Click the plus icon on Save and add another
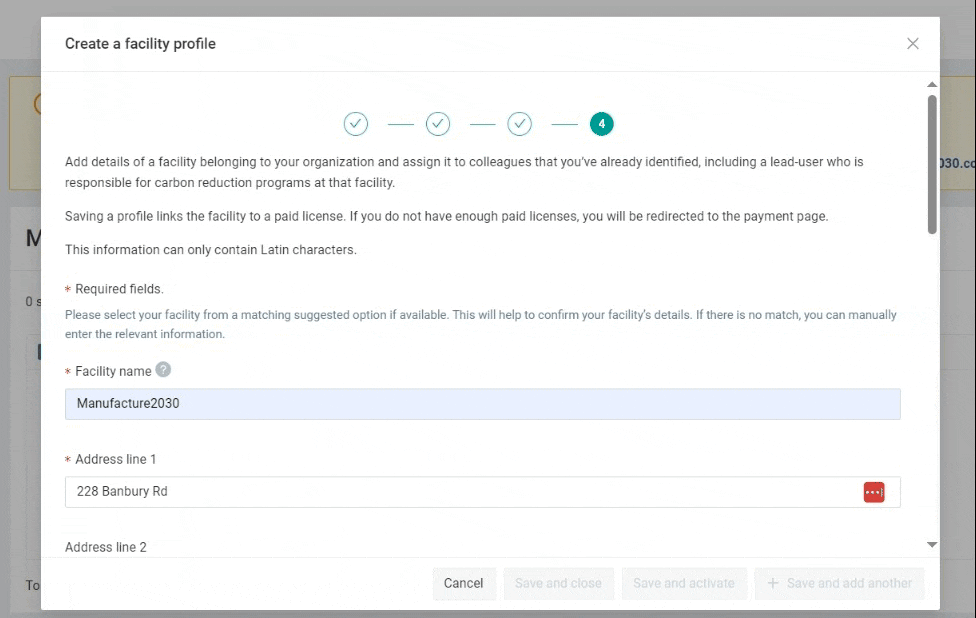976x618 pixels. (772, 583)
